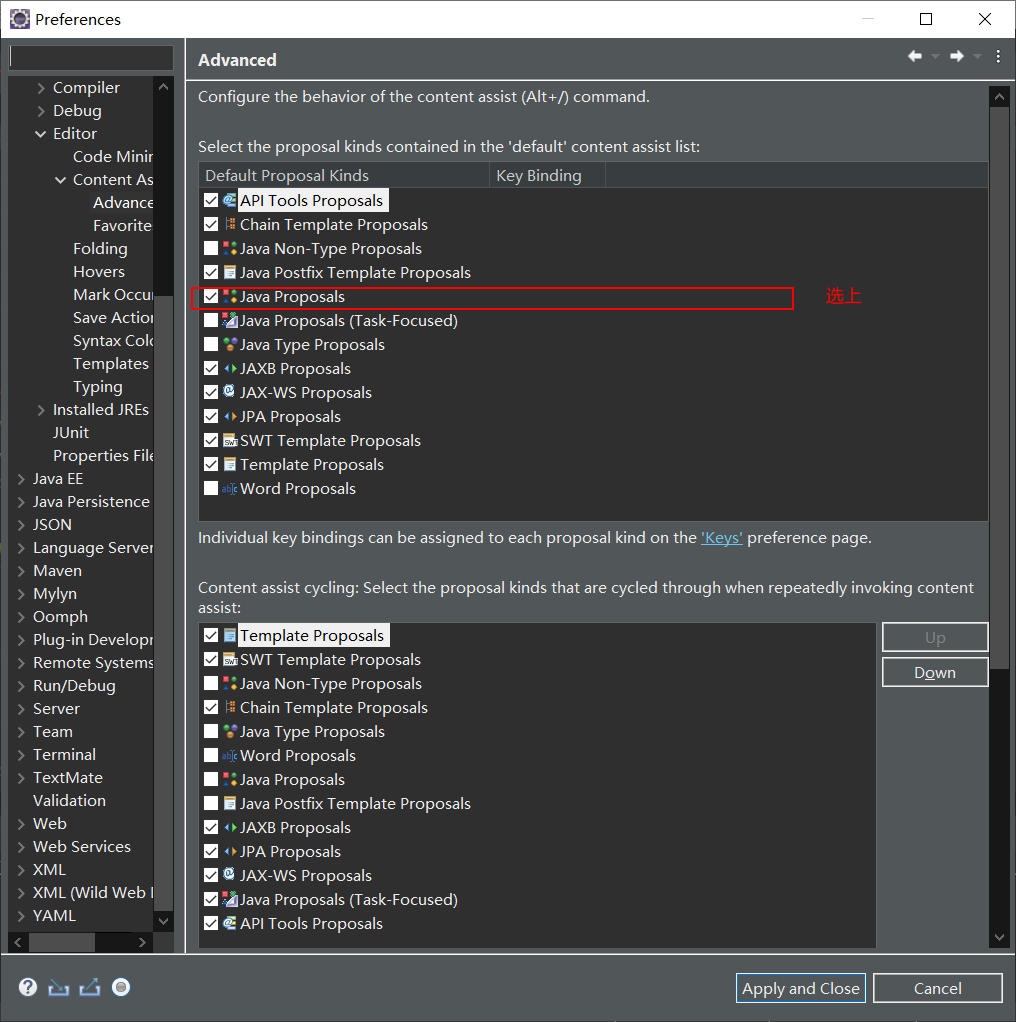
Task: Click the Word Proposals icon in cycling list
Action: pyautogui.click(x=229, y=755)
